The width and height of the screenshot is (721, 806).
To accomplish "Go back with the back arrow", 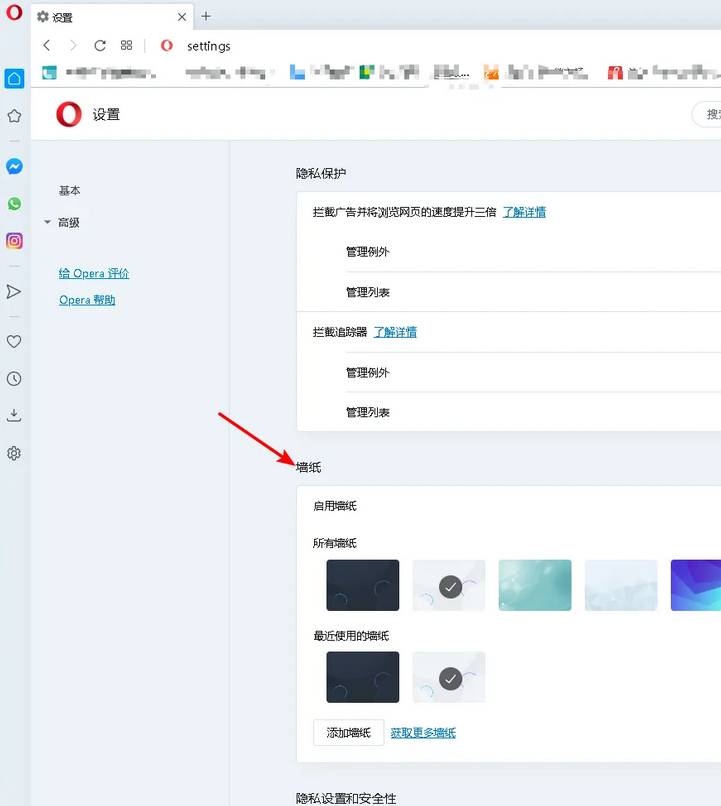I will pyautogui.click(x=47, y=46).
